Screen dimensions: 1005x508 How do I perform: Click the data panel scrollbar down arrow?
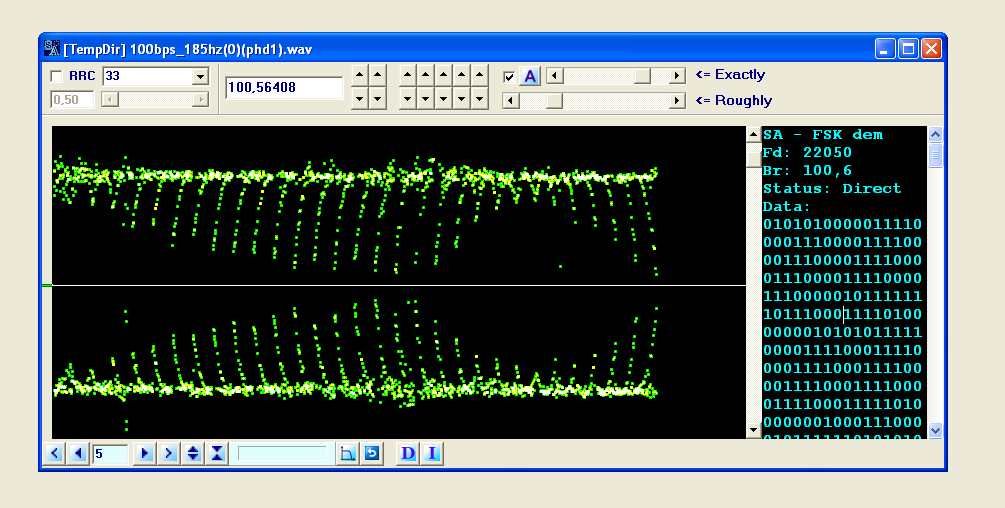point(935,430)
